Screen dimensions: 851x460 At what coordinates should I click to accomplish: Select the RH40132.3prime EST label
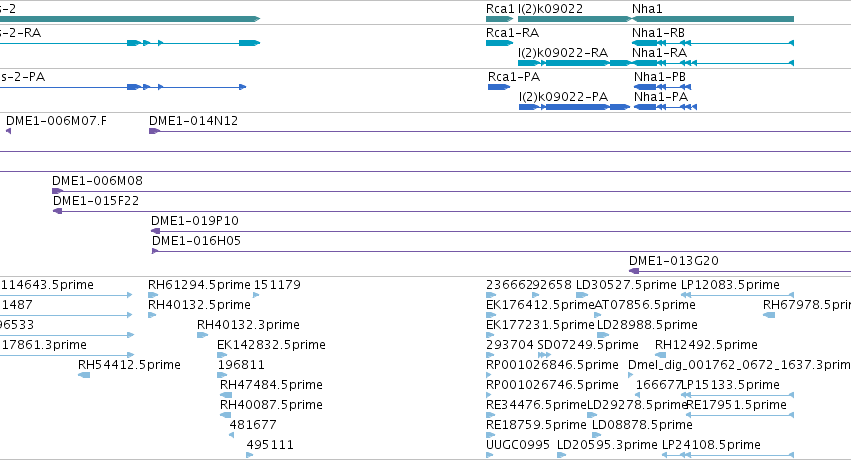pos(248,324)
